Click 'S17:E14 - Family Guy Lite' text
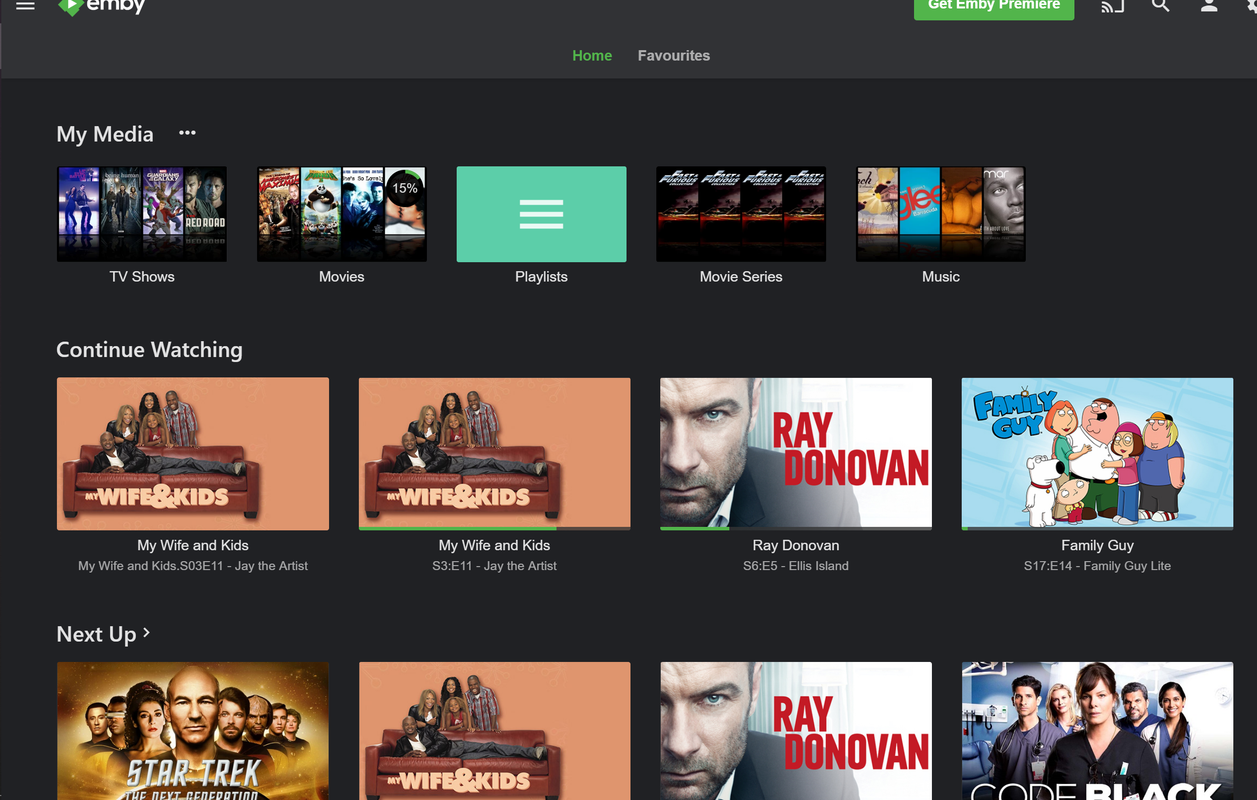Viewport: 1257px width, 800px height. [1098, 566]
